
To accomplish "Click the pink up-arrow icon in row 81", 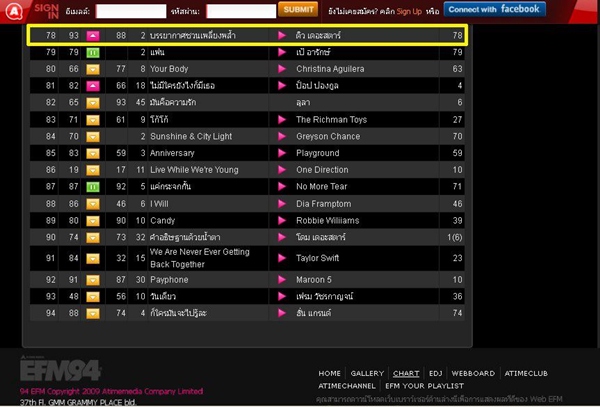I will pos(93,86).
